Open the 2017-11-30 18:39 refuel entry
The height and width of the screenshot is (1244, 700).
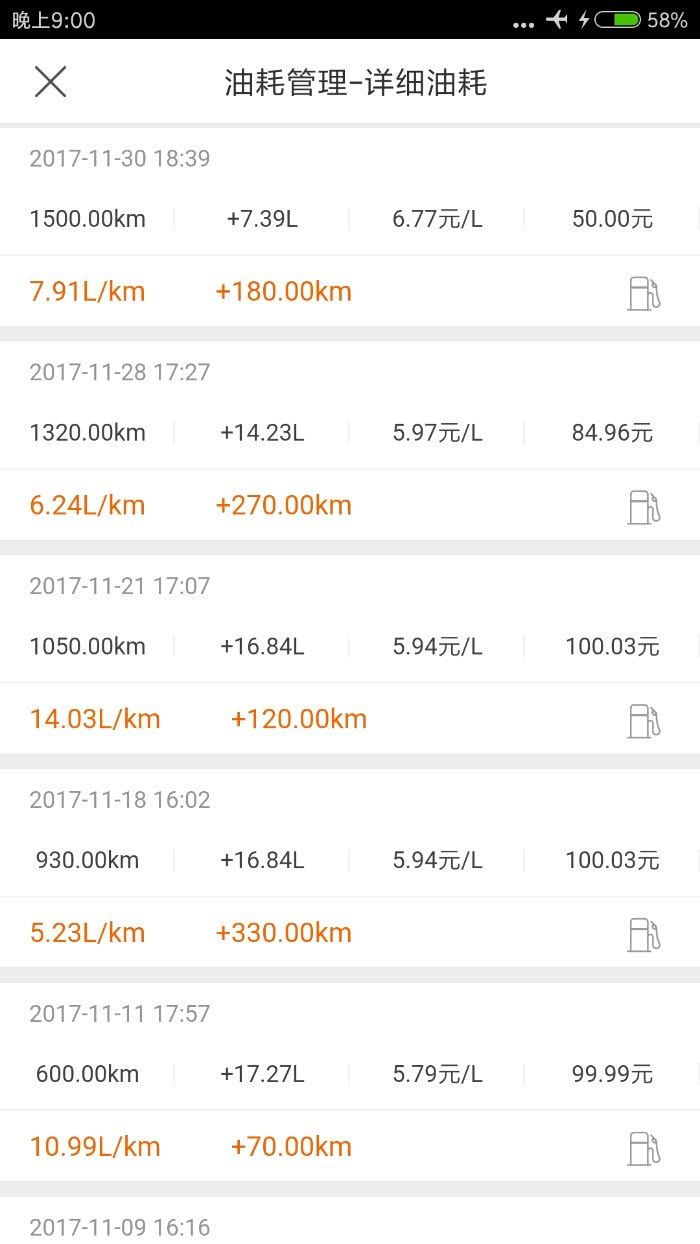click(x=120, y=158)
